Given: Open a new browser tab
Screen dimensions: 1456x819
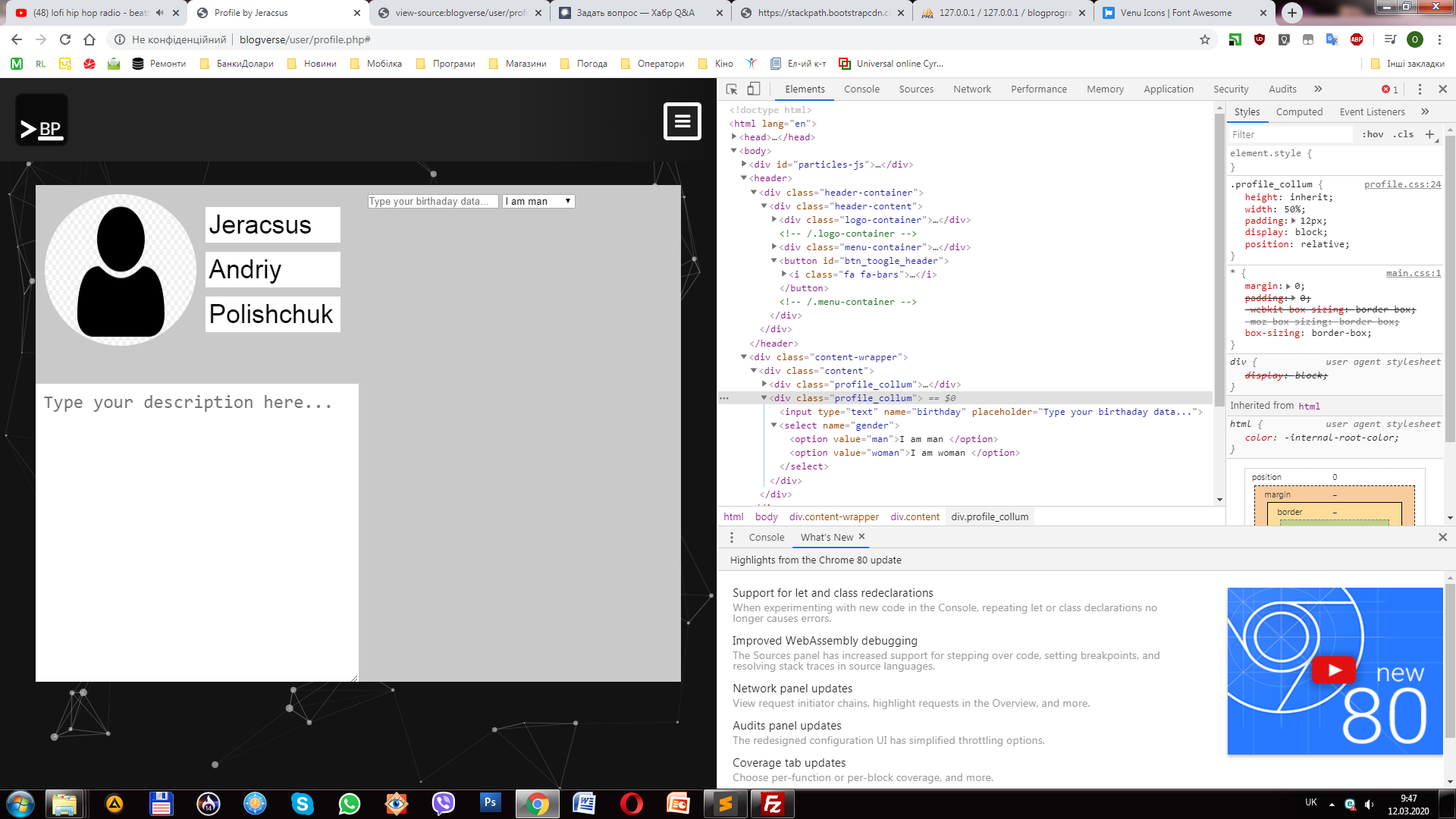Looking at the screenshot, I should pos(1292,13).
